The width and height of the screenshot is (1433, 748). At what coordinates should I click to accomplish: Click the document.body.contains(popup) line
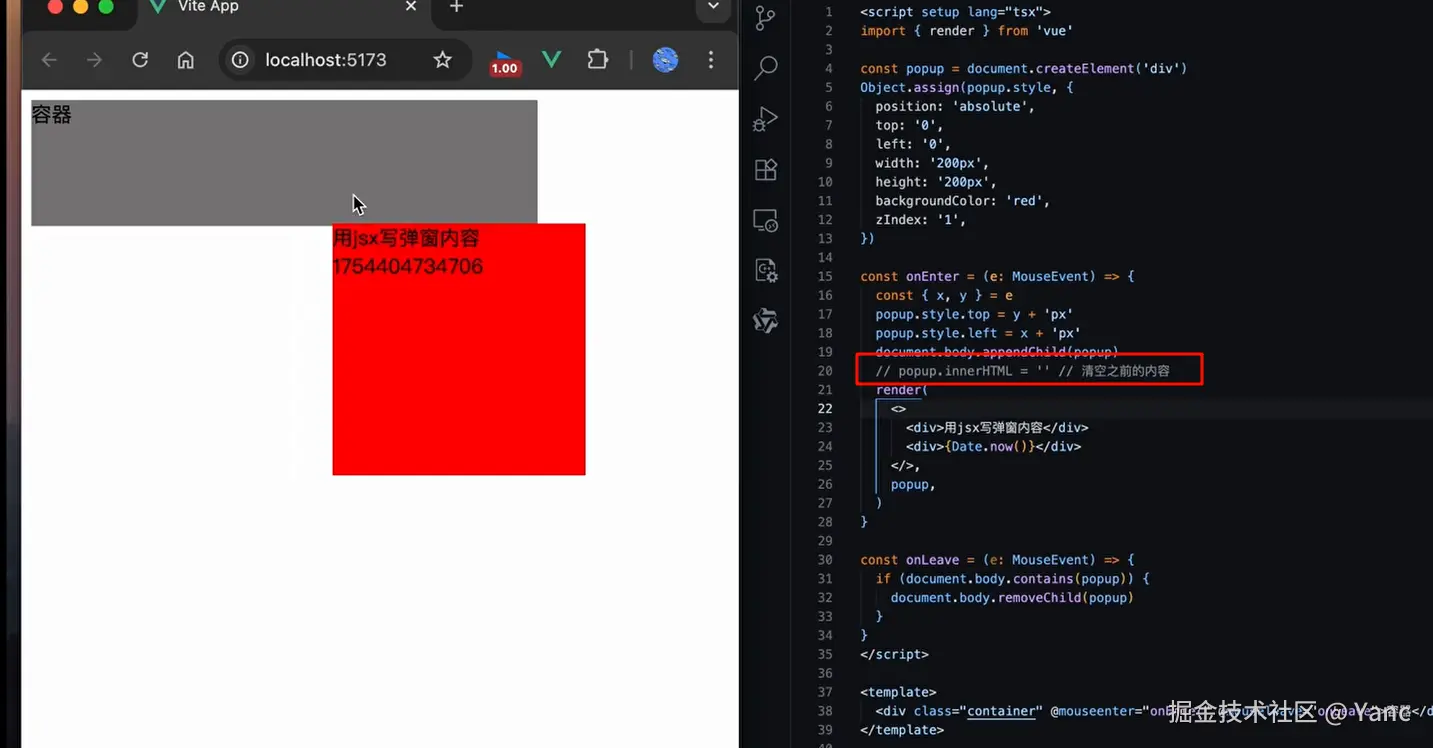pos(1012,579)
